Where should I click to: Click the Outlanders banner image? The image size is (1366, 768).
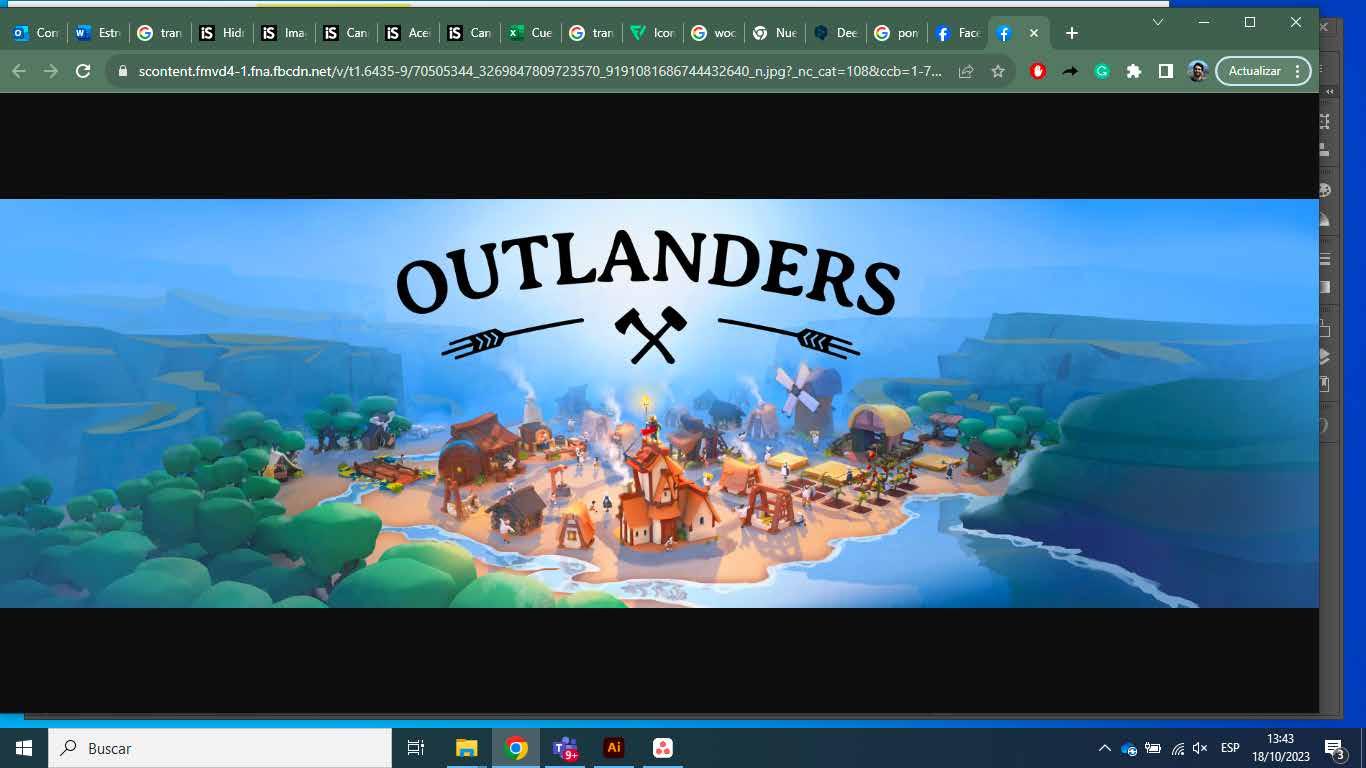(x=659, y=403)
